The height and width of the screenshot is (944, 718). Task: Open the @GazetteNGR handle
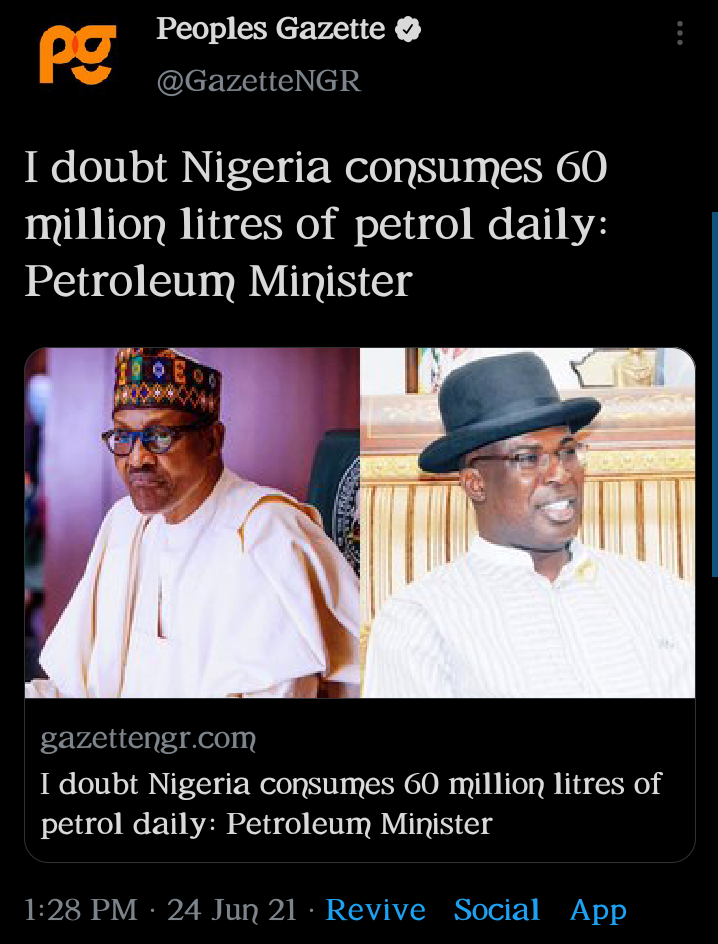click(x=259, y=81)
